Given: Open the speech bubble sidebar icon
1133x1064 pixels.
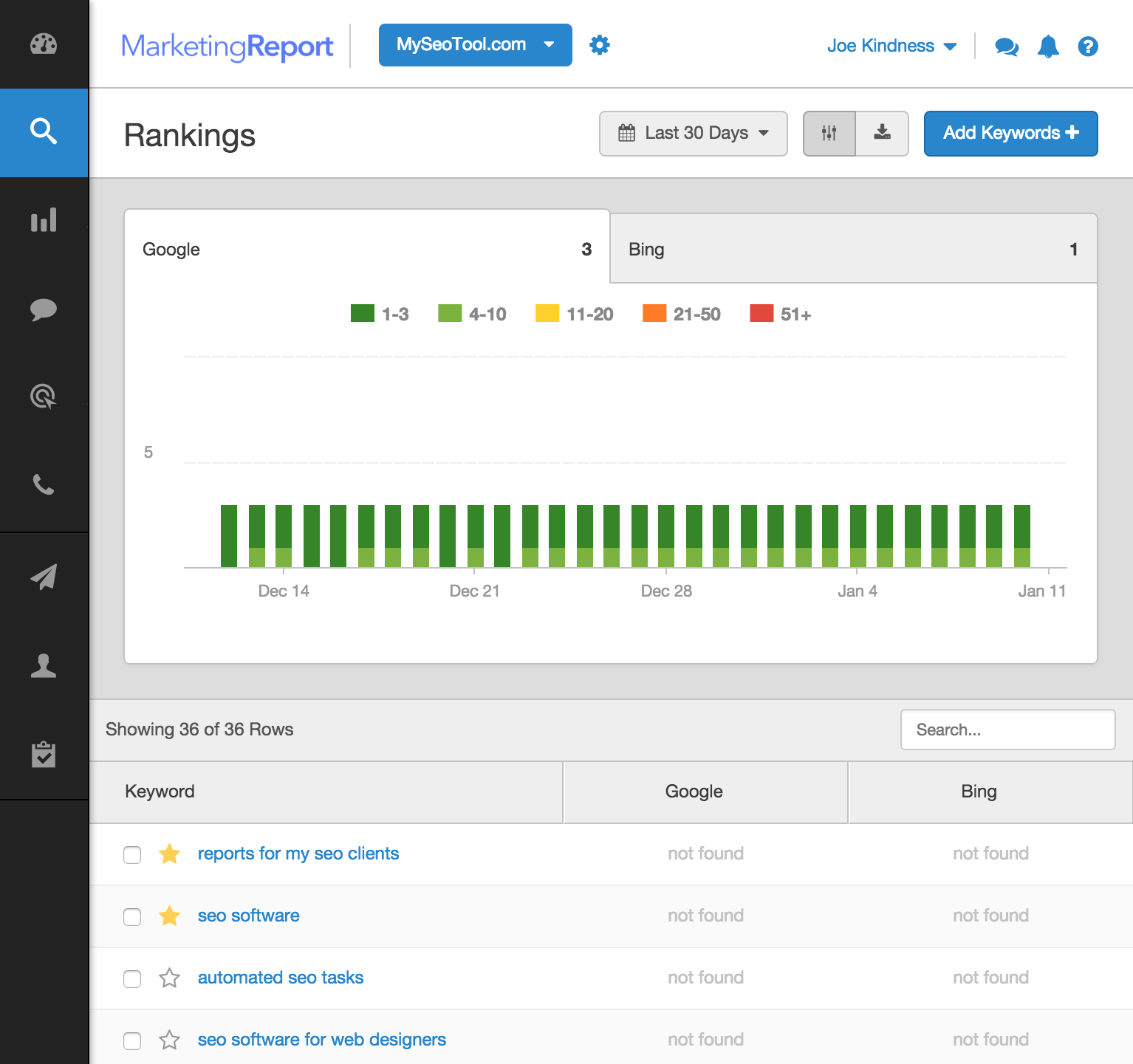Looking at the screenshot, I should [x=44, y=309].
